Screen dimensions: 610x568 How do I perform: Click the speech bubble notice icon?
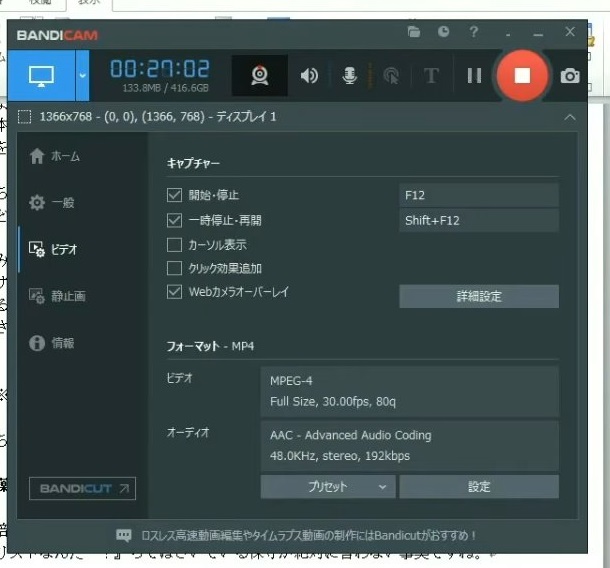pos(124,536)
